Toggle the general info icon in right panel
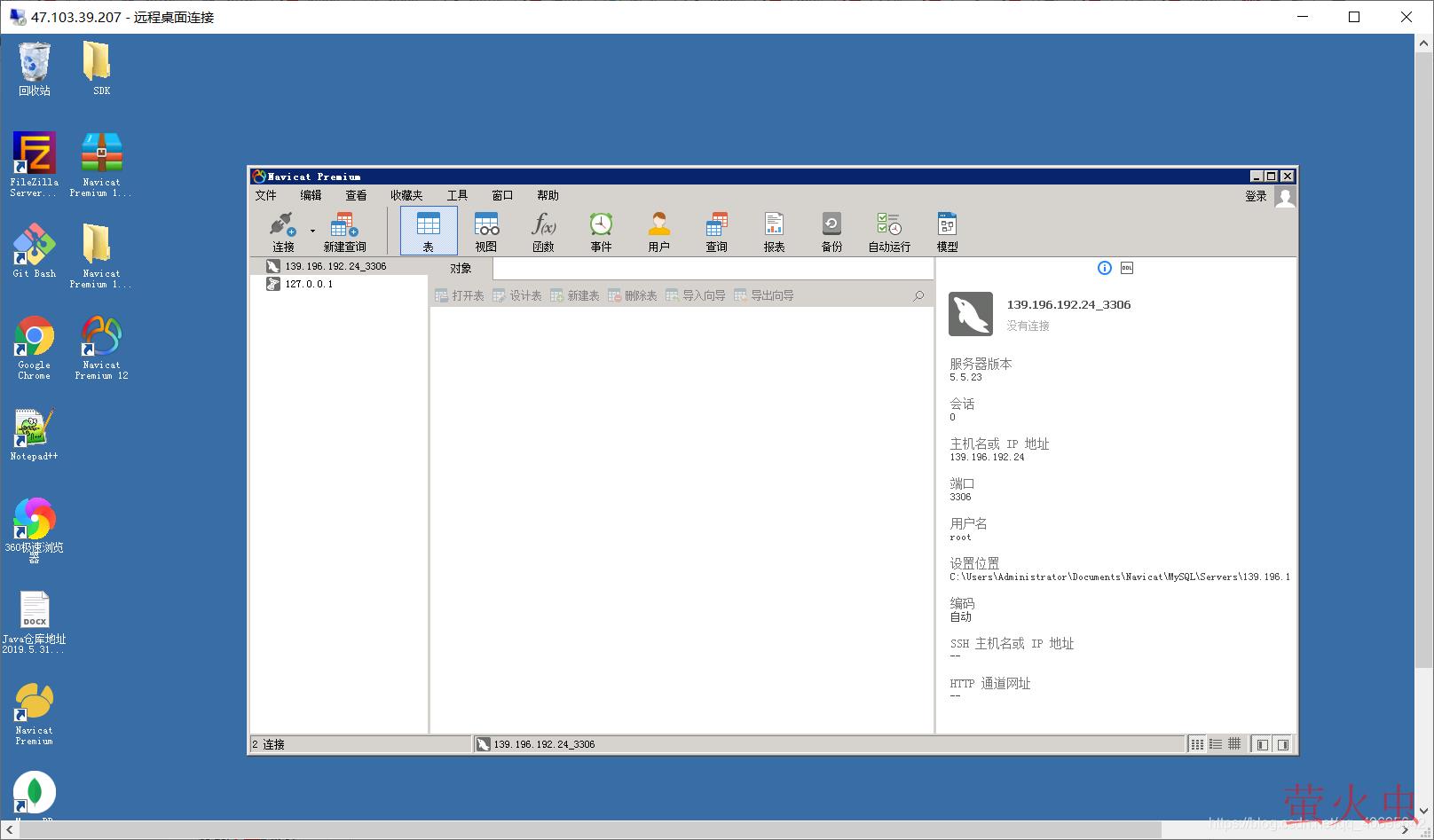 coord(1104,268)
